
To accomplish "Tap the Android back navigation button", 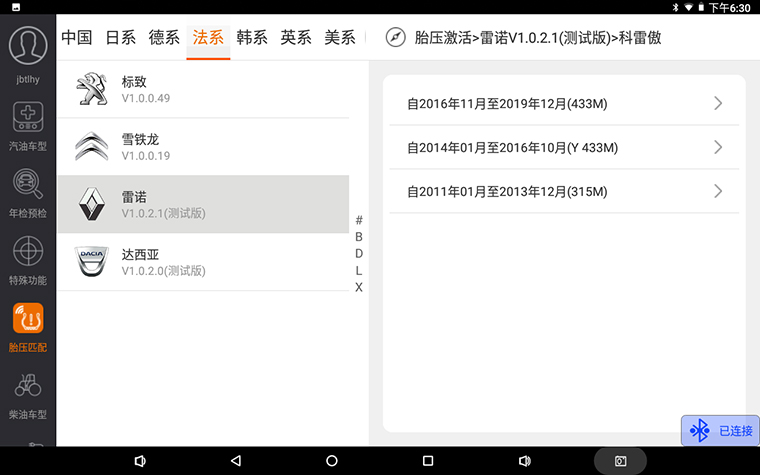I will click(x=236, y=460).
